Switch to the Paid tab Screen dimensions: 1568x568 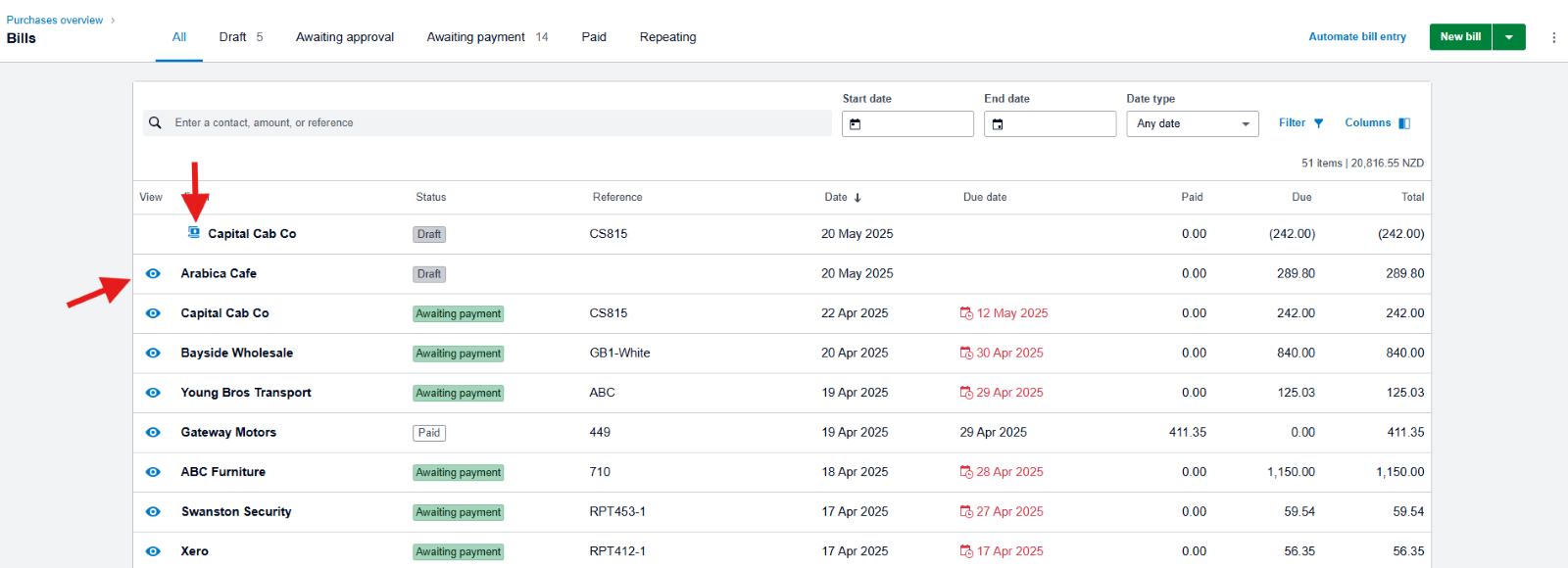[594, 37]
